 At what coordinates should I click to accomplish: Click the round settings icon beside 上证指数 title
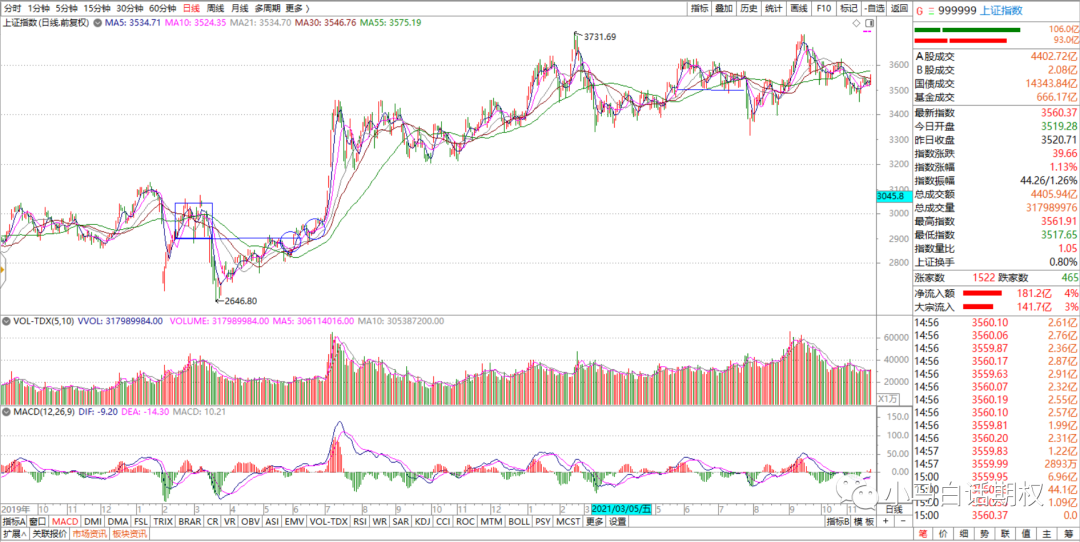point(97,22)
